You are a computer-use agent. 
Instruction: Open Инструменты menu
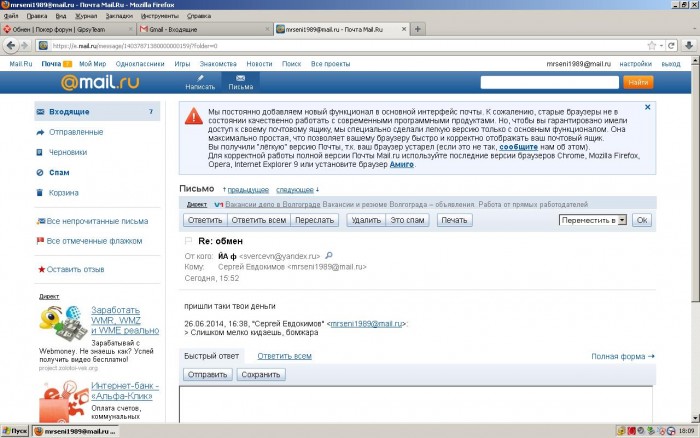[159, 16]
